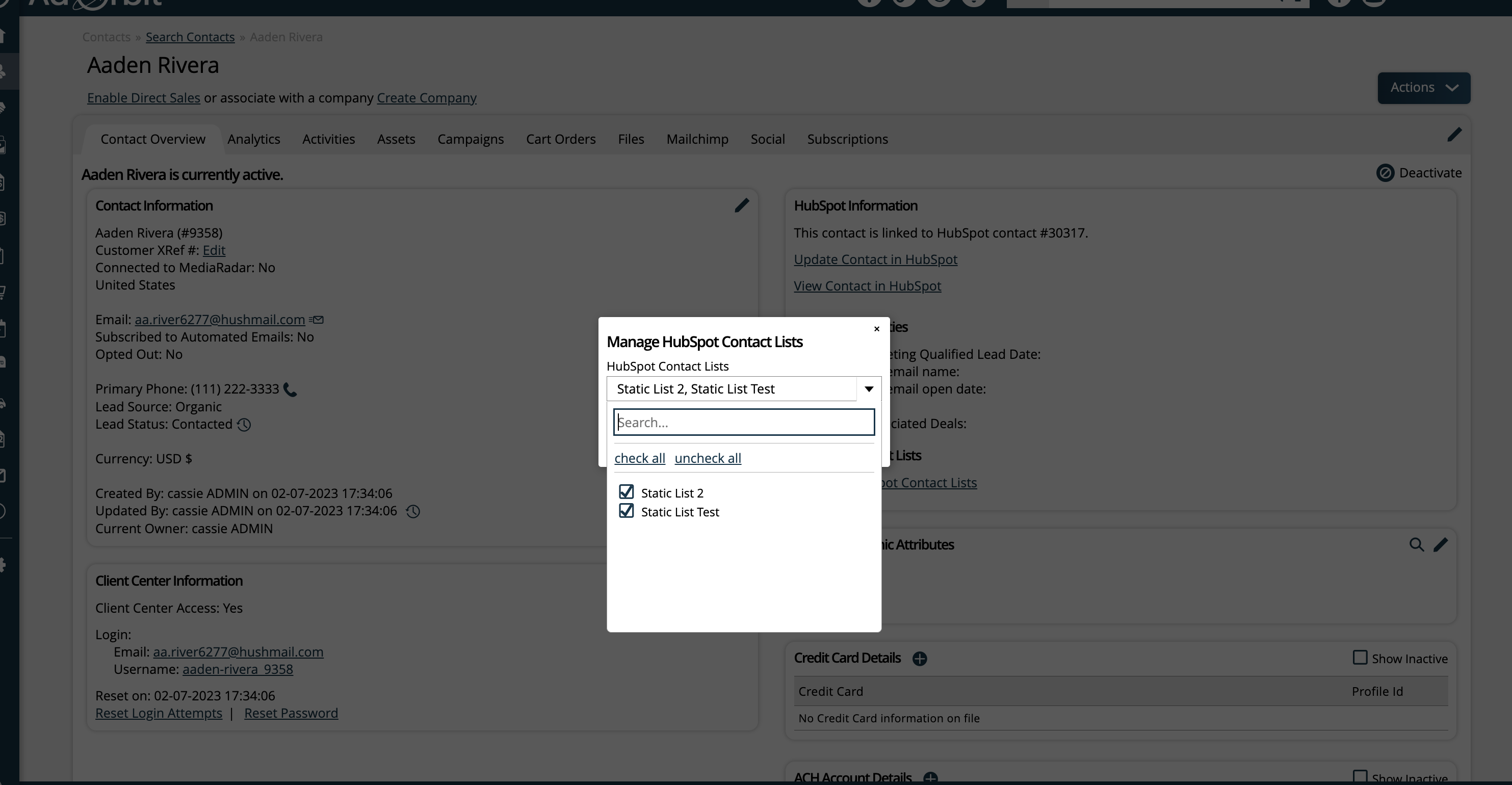1512x785 pixels.
Task: Click the Customer XRef Edit link
Action: 214,250
